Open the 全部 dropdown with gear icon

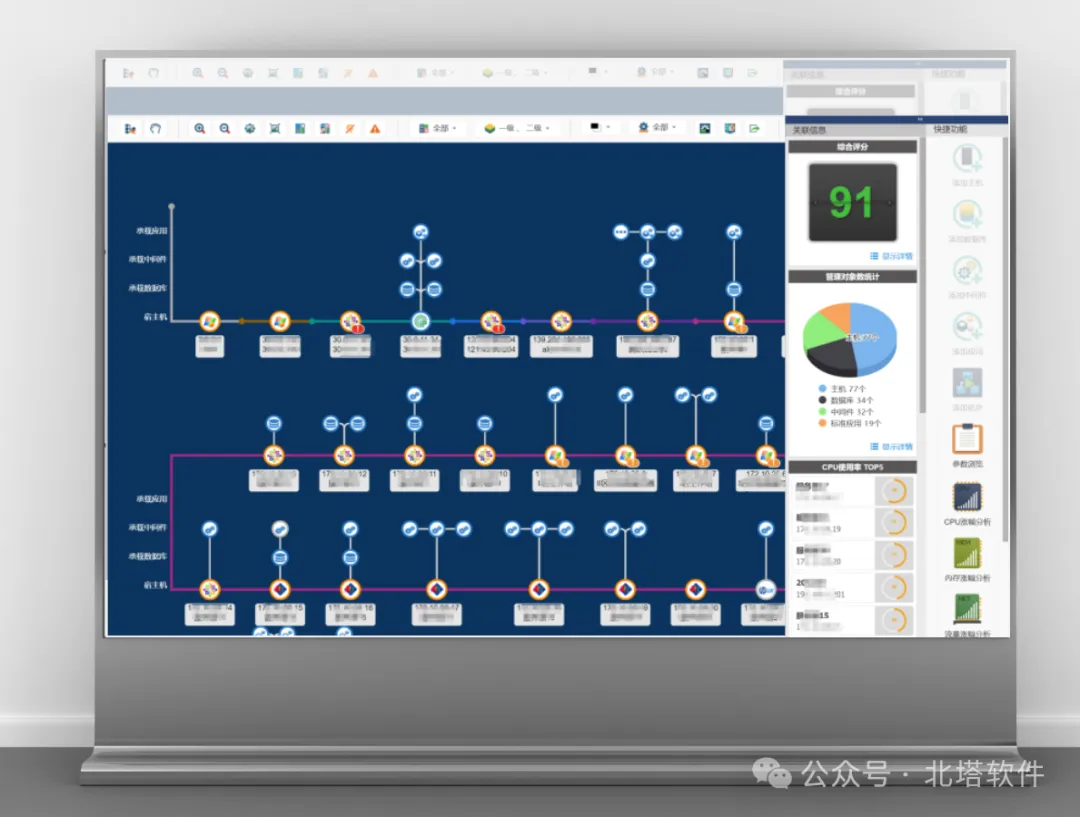[657, 127]
